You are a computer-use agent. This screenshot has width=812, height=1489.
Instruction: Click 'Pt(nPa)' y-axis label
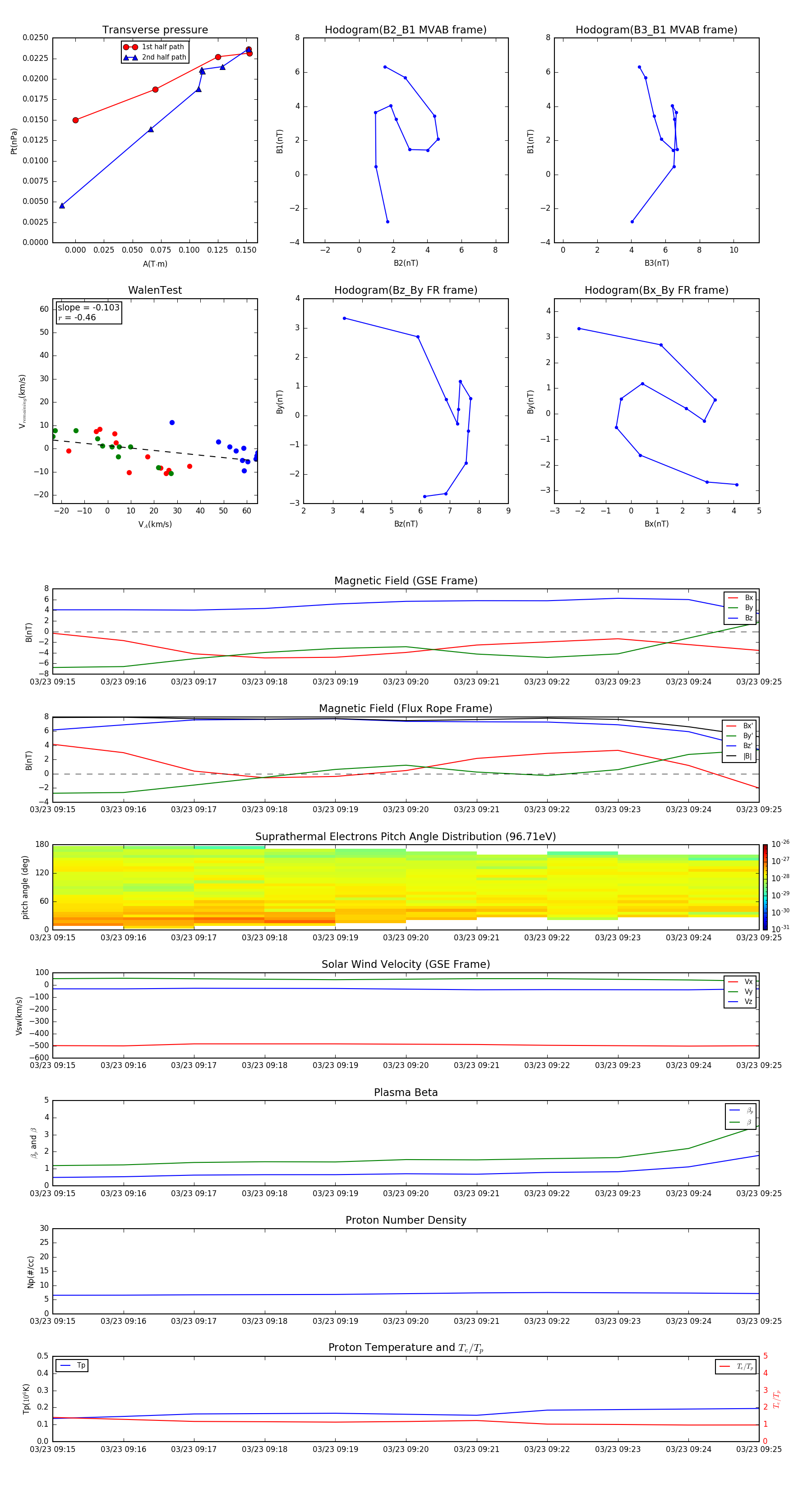[x=14, y=140]
